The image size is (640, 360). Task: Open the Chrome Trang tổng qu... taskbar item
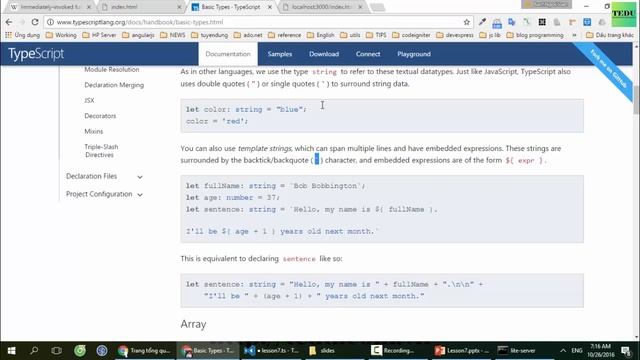[x=144, y=351]
